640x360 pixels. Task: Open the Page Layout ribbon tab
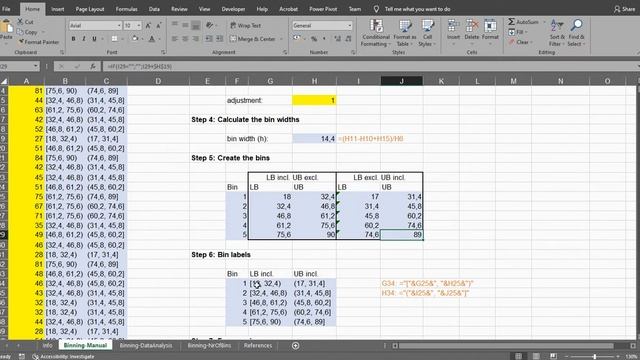click(90, 9)
